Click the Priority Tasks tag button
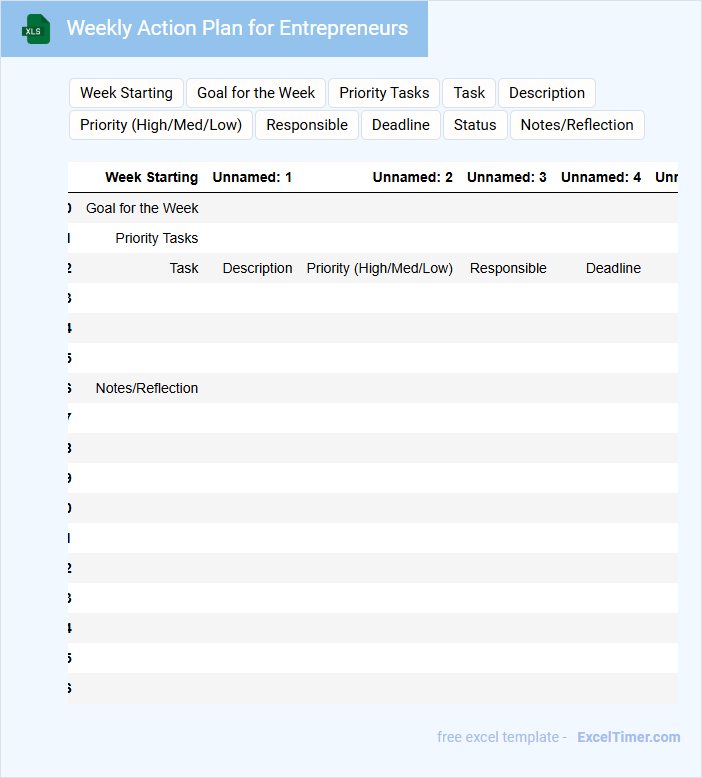Viewport: 702px width, 778px height. point(384,93)
